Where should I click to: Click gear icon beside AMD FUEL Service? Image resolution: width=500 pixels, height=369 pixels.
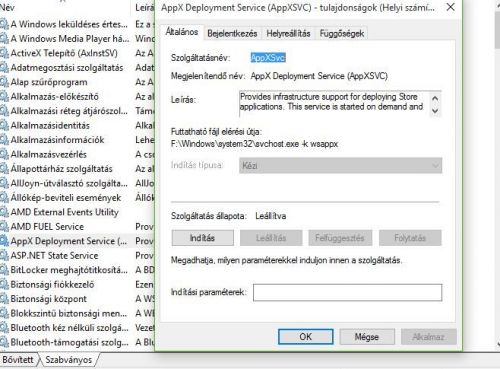(x=4, y=227)
